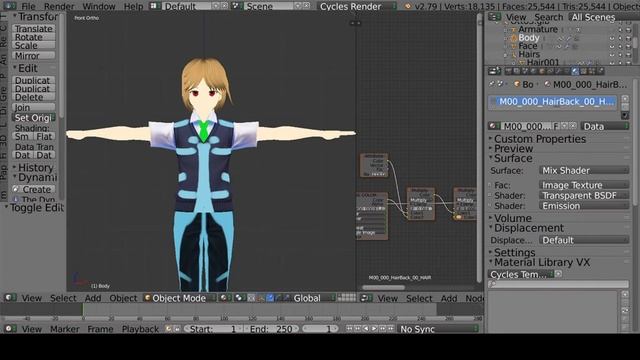Screen dimensions: 640x360
Task: Click the Delete button
Action: [34, 97]
